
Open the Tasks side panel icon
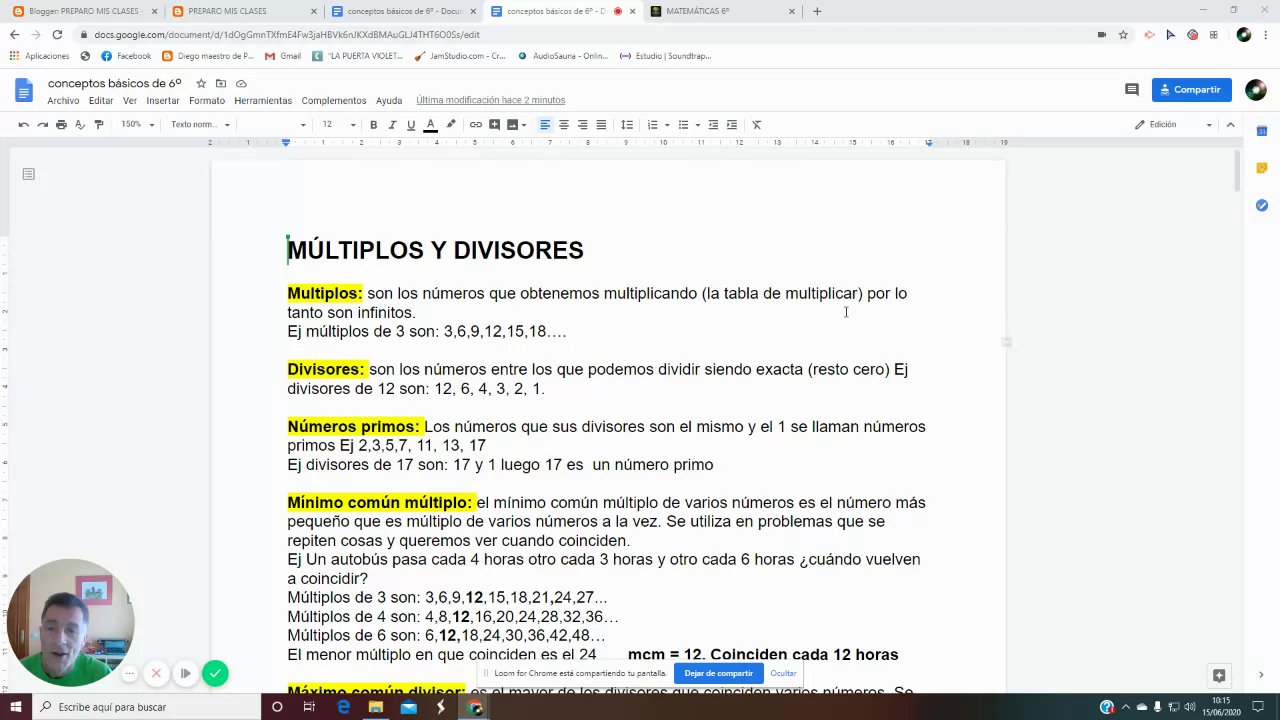[x=1262, y=205]
